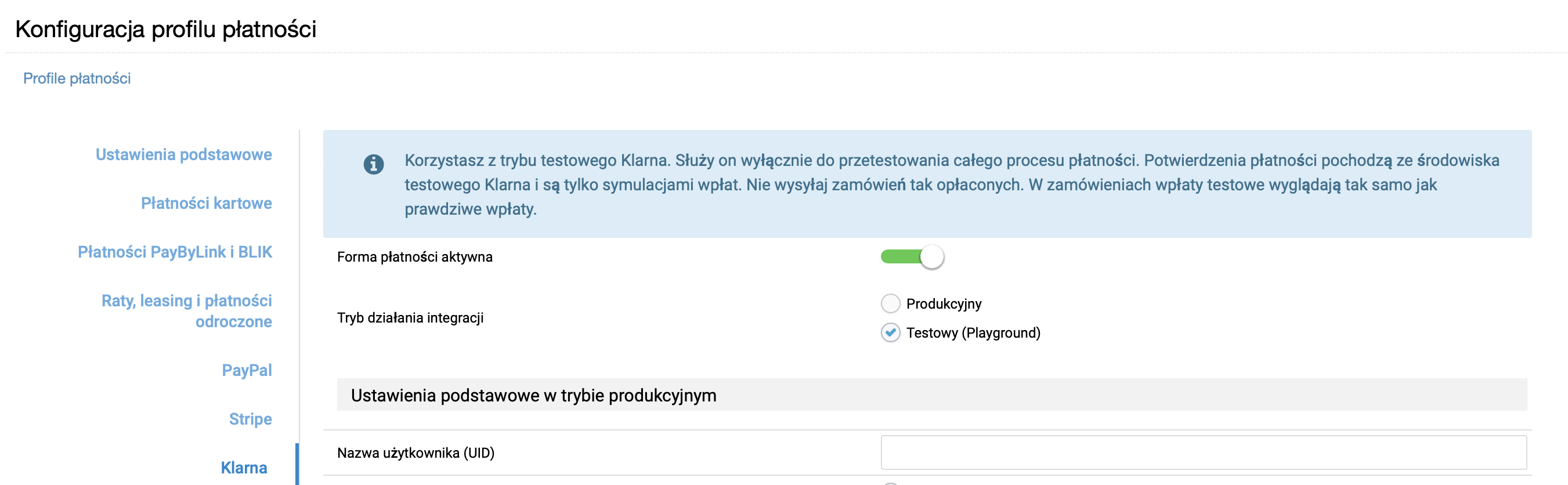Open the Profile płatności breadcrumb link
Viewport: 1568px width, 485px height.
click(77, 78)
